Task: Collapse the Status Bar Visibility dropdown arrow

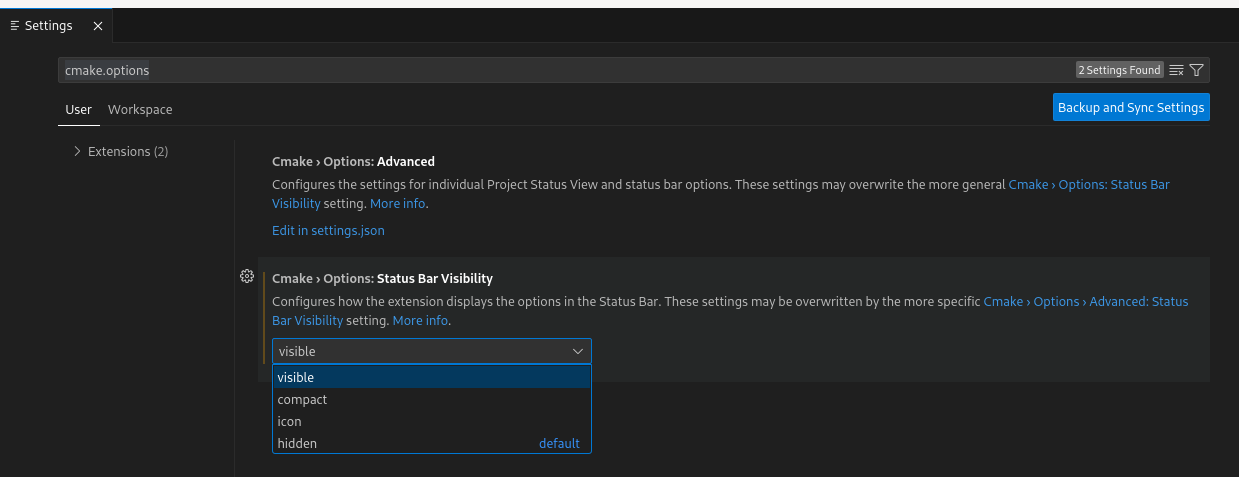Action: click(577, 352)
